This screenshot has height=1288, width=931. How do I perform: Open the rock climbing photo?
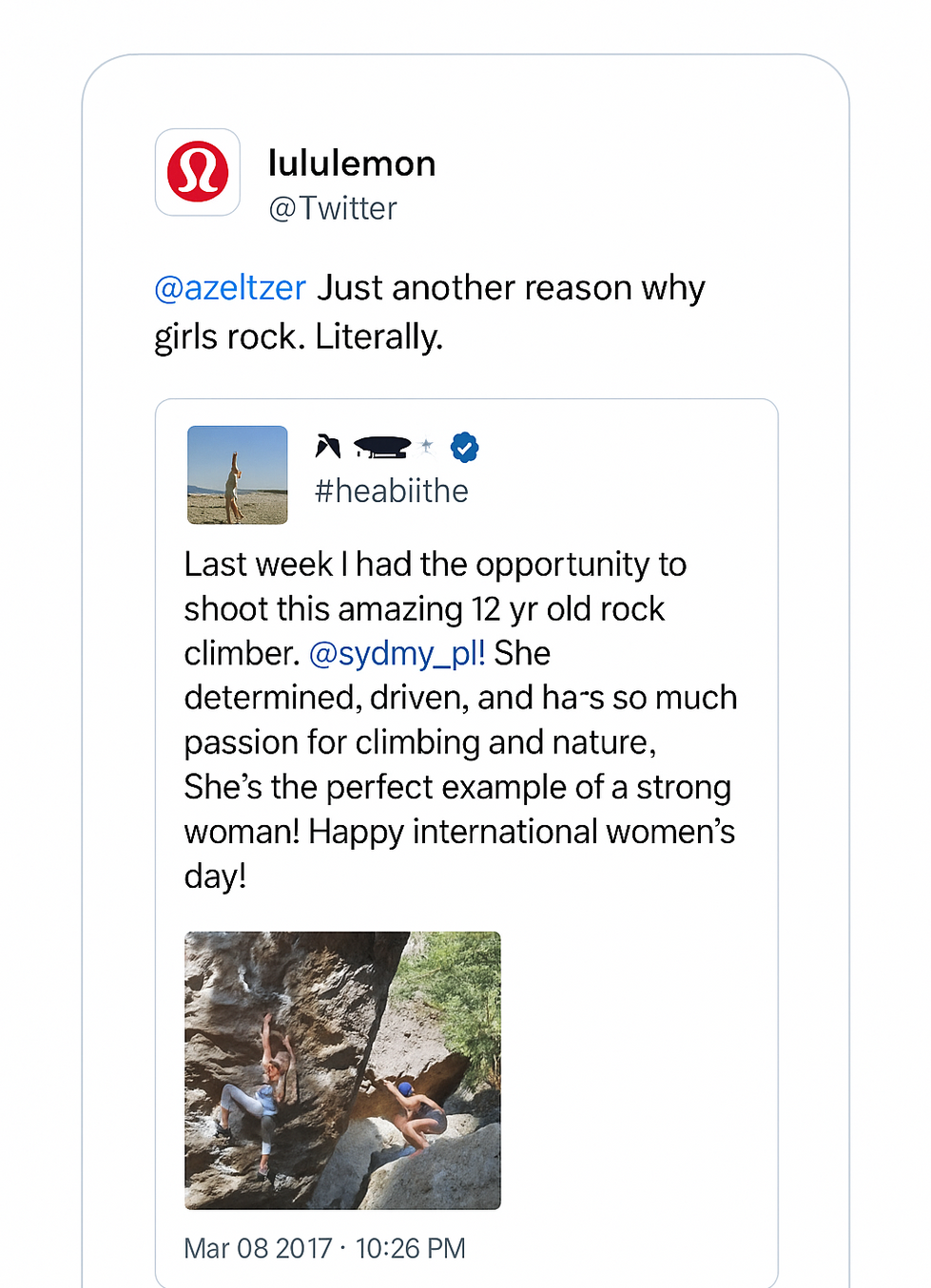click(x=342, y=1070)
